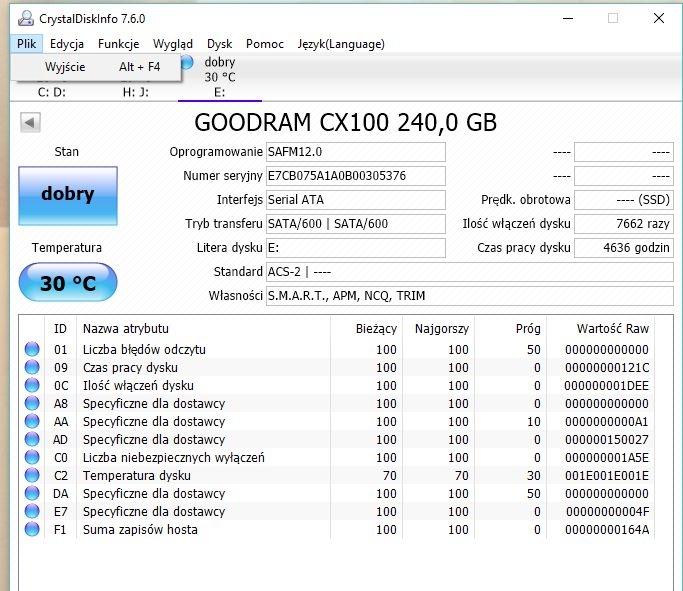683x591 pixels.
Task: Click the Oprogramowanie field SAFM12.0
Action: coord(355,152)
